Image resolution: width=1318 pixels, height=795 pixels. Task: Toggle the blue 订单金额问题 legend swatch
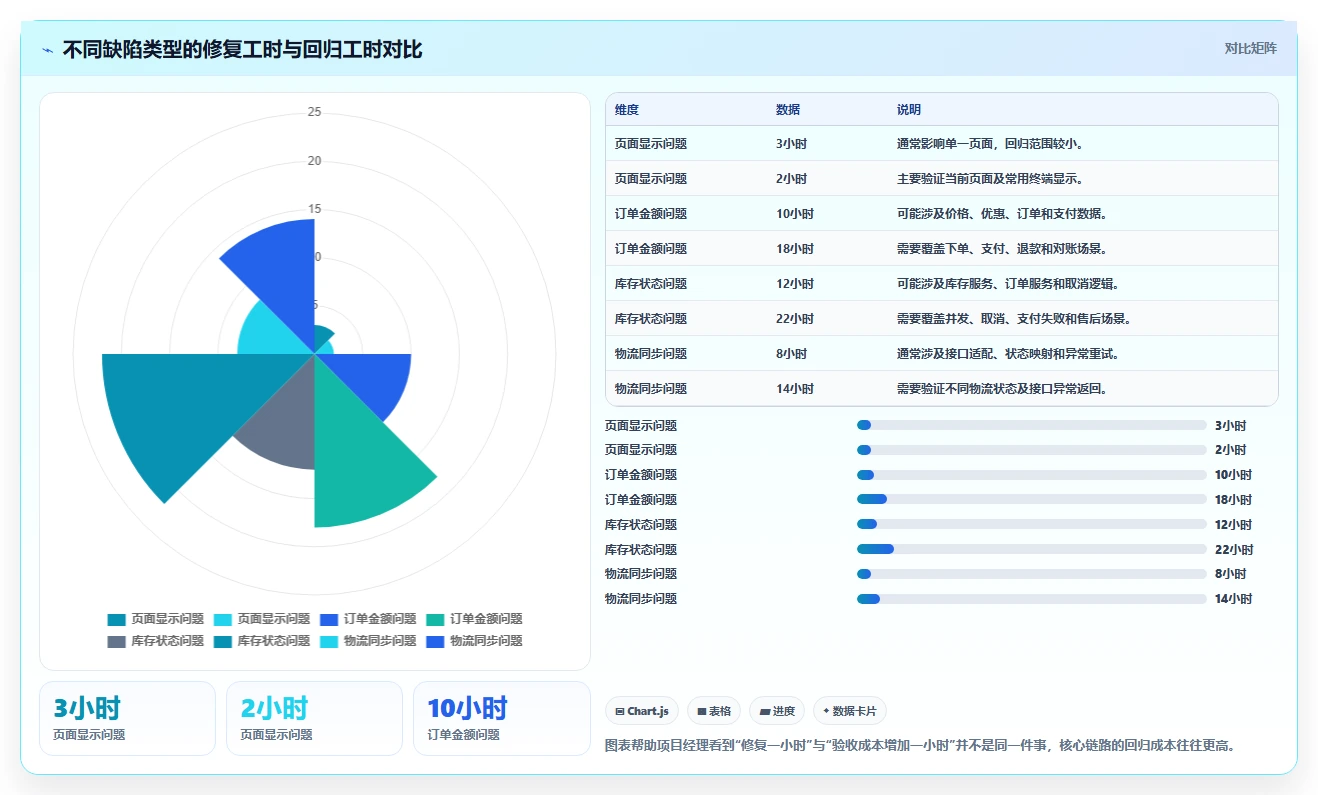329,619
